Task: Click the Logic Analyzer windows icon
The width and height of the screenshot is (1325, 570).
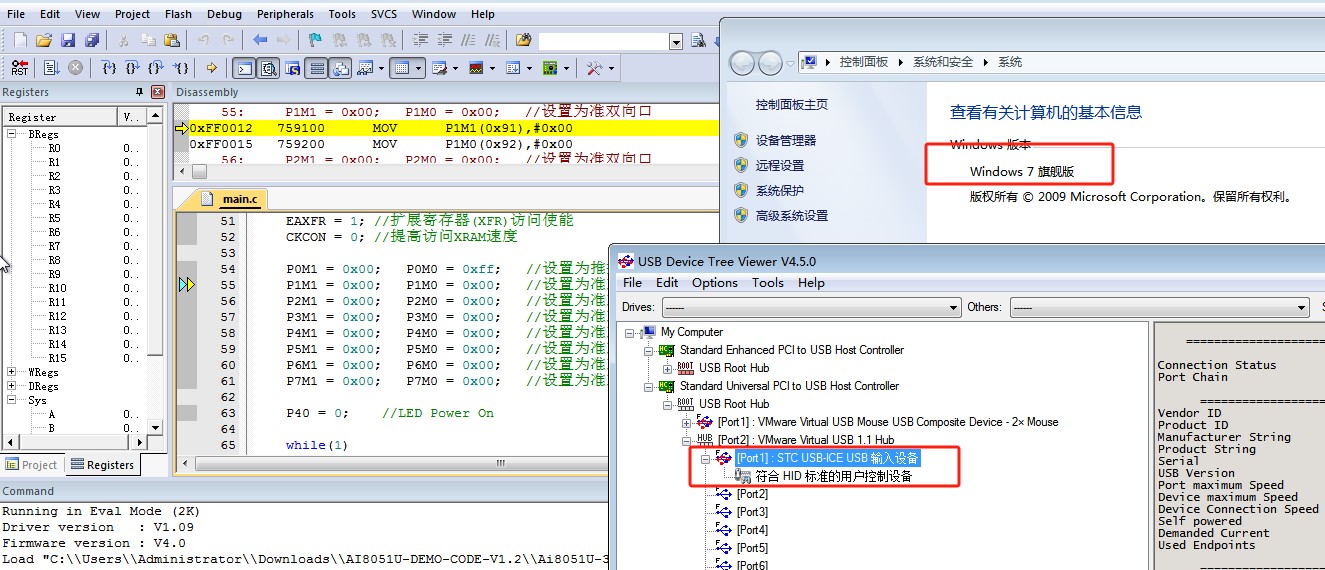Action: [x=475, y=68]
